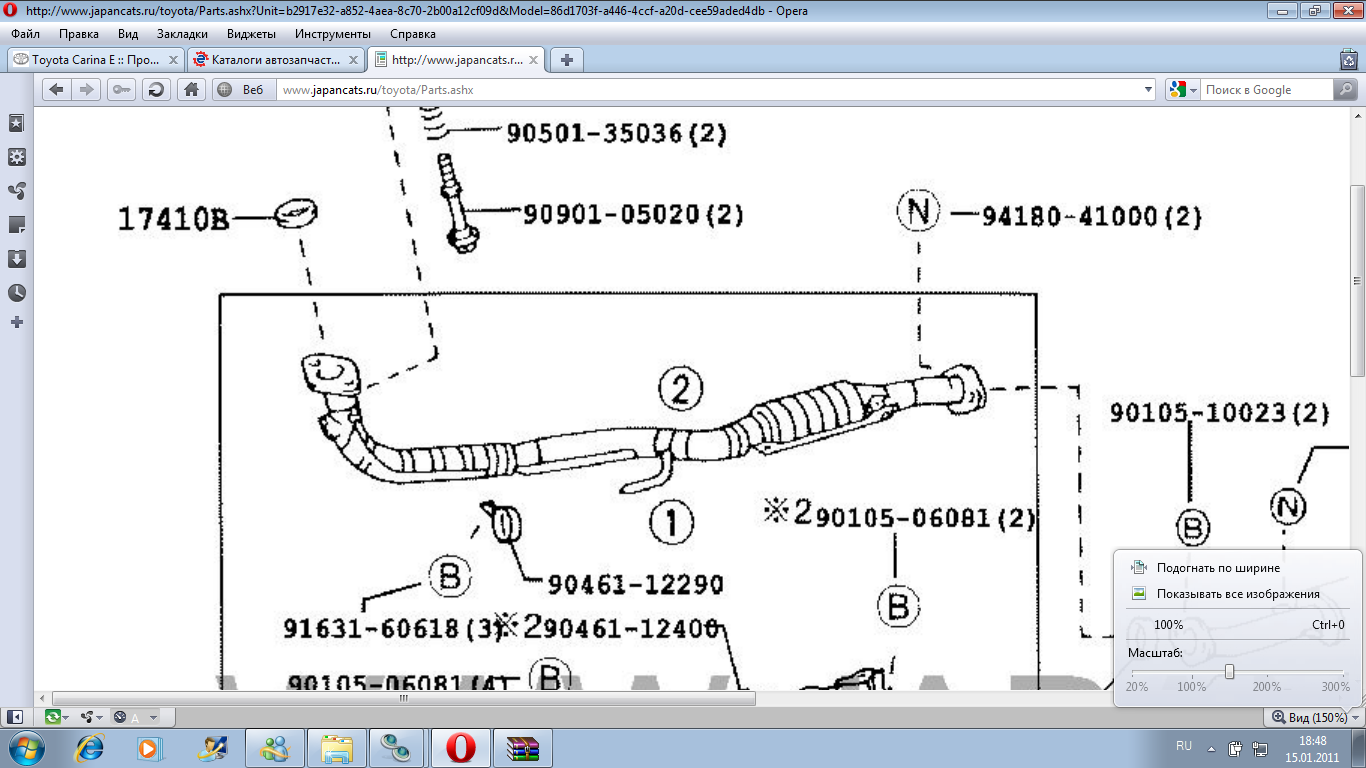Viewport: 1366px width, 768px height.
Task: Click the Reload page button
Action: point(156,90)
